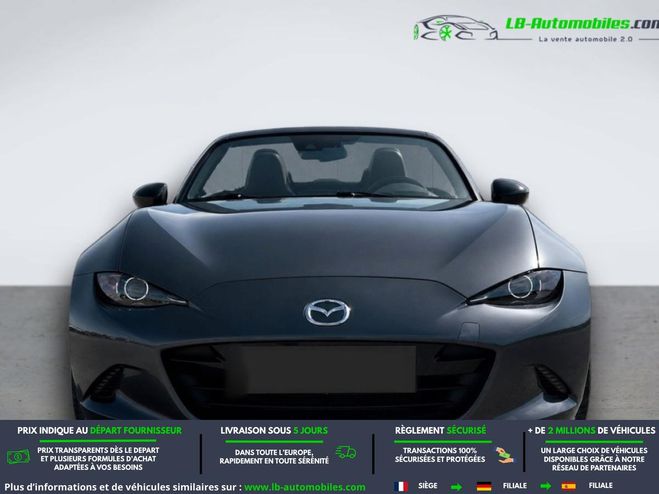This screenshot has width=659, height=494.
Task: Click 'PRIX INDIQUE AU DÉPART FOURNISSEUR' heading
Action: point(100,431)
